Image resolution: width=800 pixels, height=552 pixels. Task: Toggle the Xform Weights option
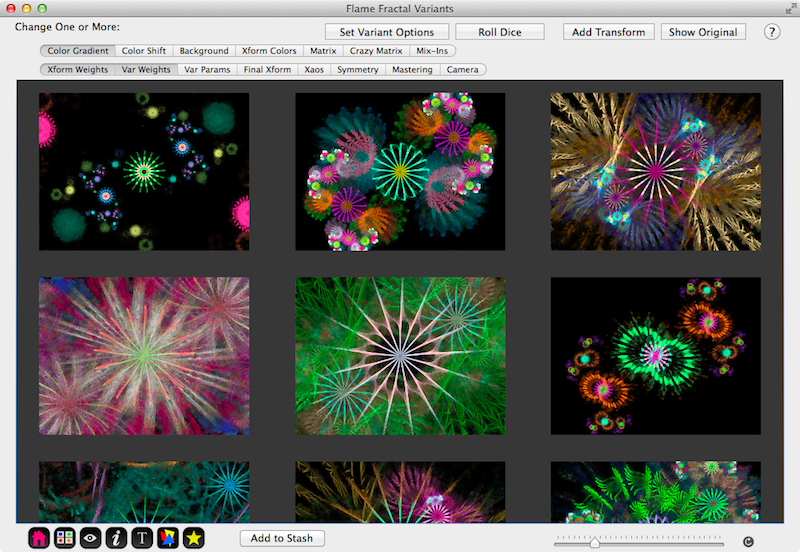click(x=78, y=70)
